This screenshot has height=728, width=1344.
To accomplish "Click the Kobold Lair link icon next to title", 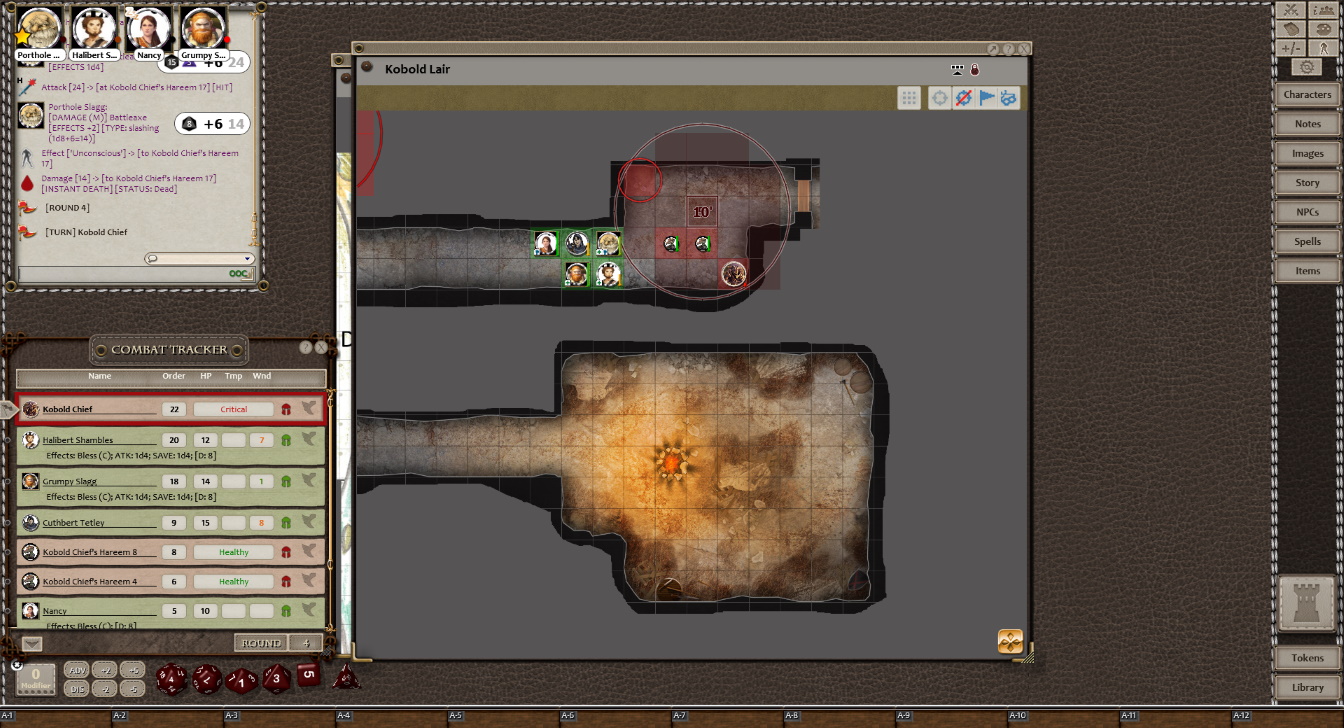I will click(367, 68).
